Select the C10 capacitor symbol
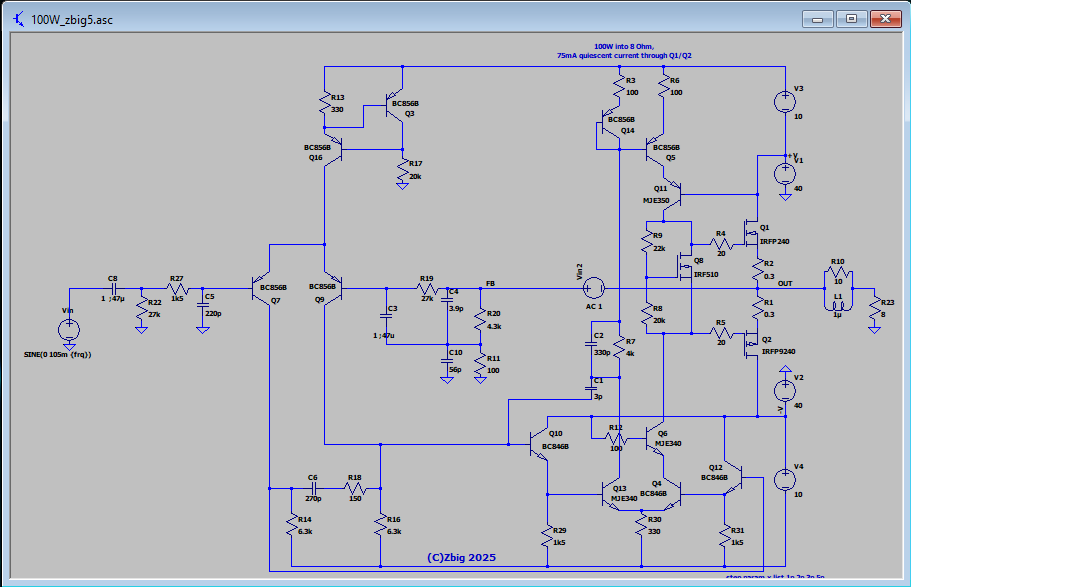This screenshot has width=1073, height=587. (447, 361)
